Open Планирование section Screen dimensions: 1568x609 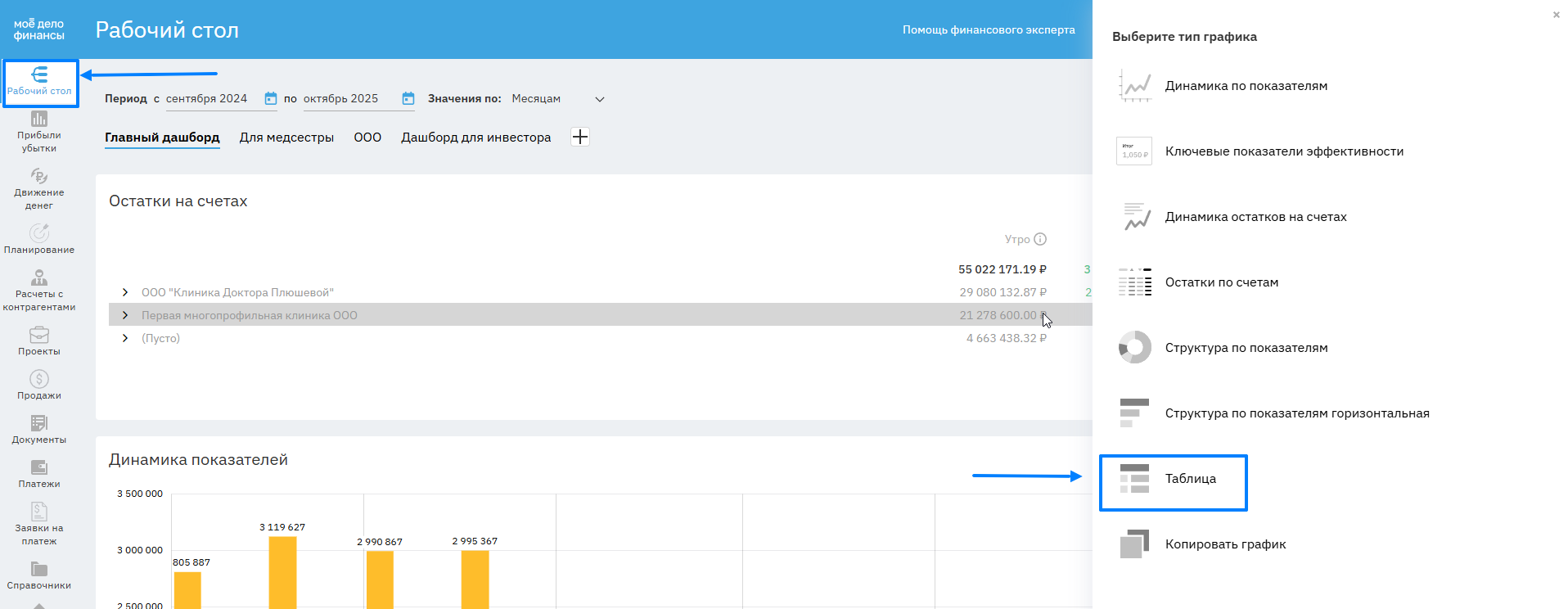pos(39,240)
